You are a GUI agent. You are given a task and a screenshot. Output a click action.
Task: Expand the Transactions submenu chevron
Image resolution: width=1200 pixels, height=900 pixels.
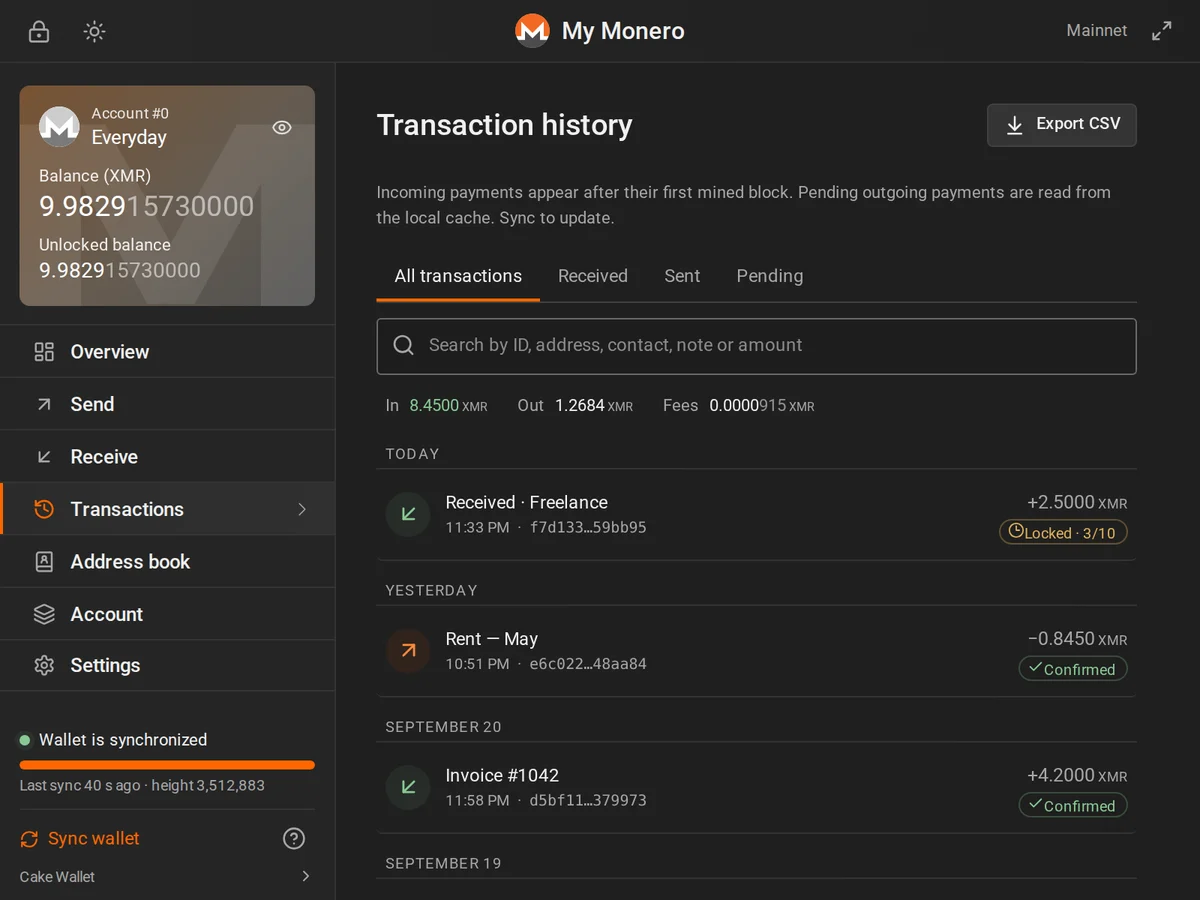pos(302,509)
